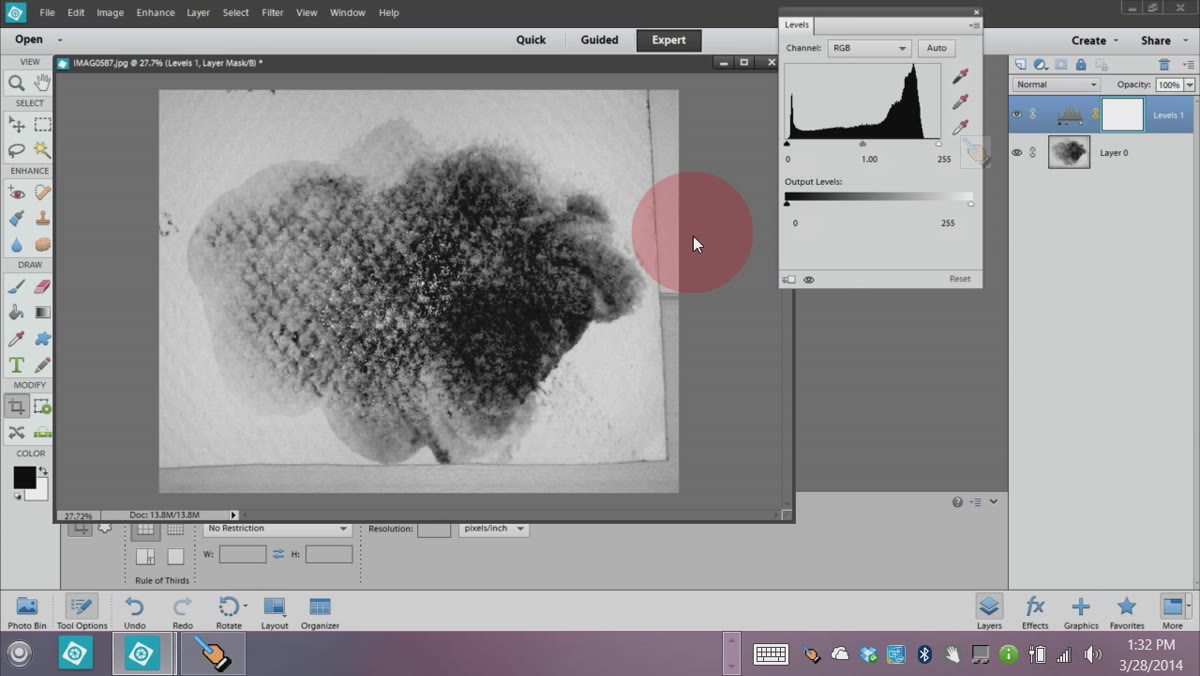Open the Layer menu
Image resolution: width=1200 pixels, height=676 pixels.
198,13
